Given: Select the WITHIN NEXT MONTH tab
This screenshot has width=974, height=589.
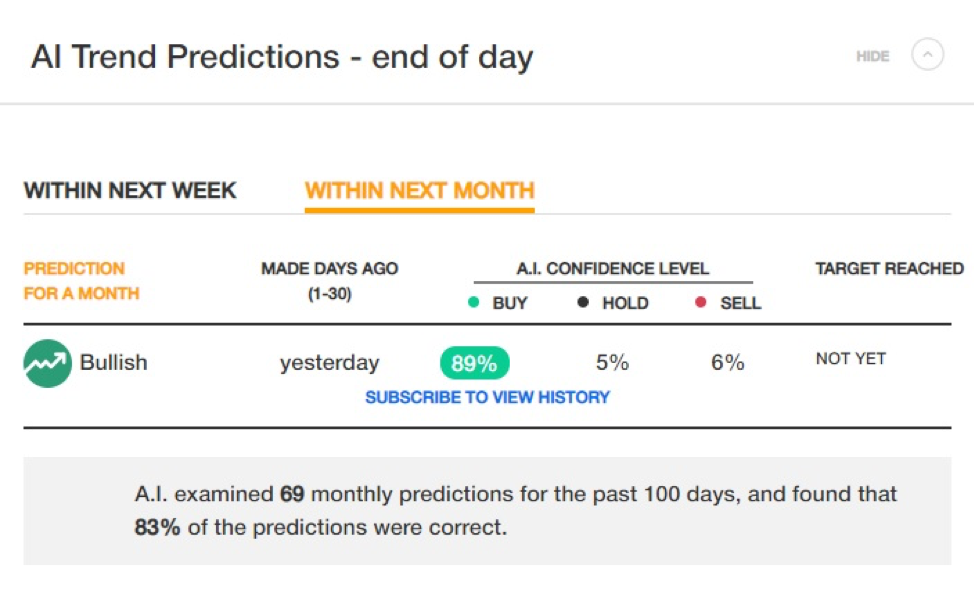Looking at the screenshot, I should (419, 190).
